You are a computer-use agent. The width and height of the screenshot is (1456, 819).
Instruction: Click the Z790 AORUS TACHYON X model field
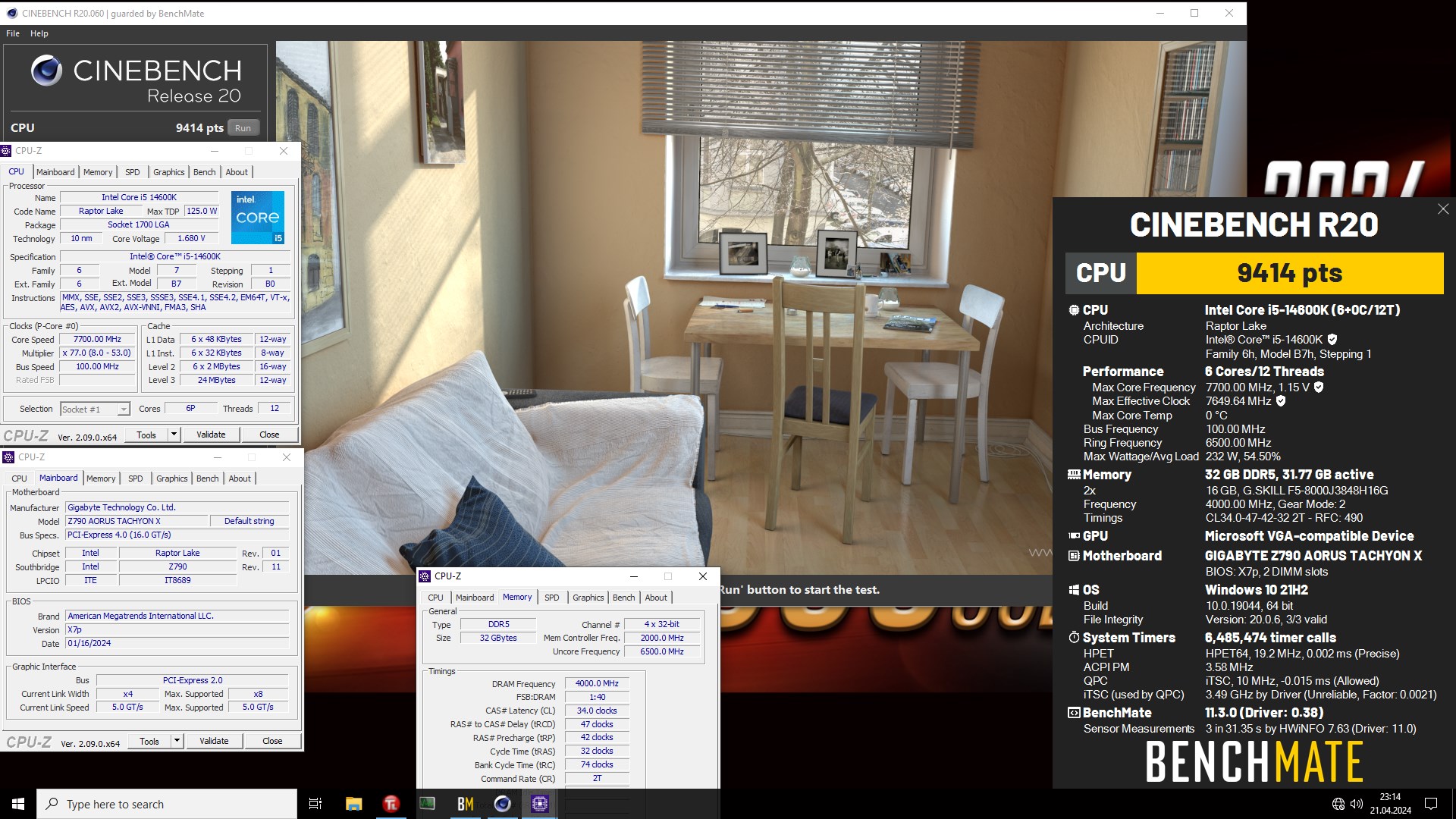(x=136, y=521)
